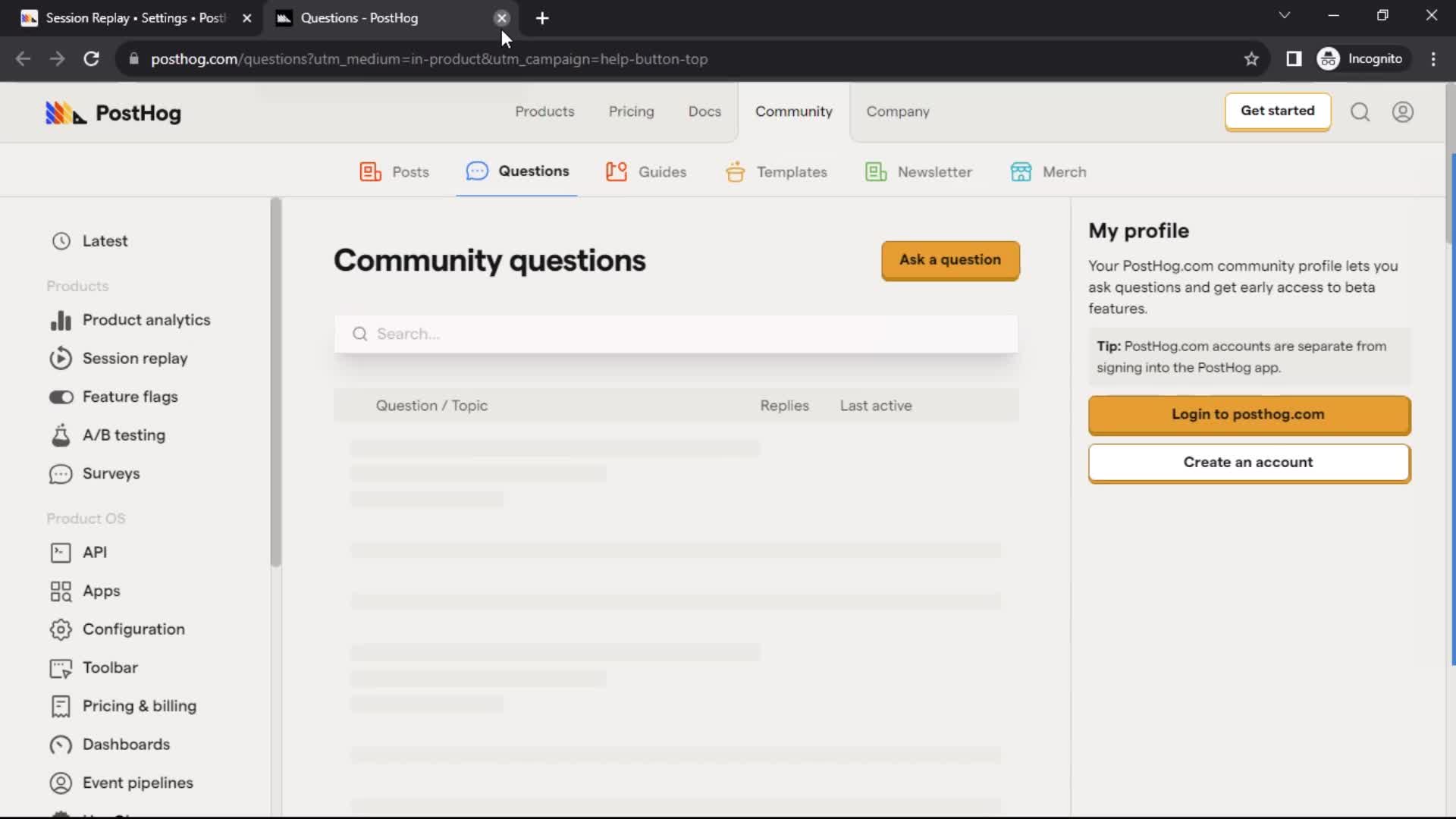The image size is (1456, 819).
Task: Click the Toolbar icon in sidebar
Action: (x=61, y=668)
